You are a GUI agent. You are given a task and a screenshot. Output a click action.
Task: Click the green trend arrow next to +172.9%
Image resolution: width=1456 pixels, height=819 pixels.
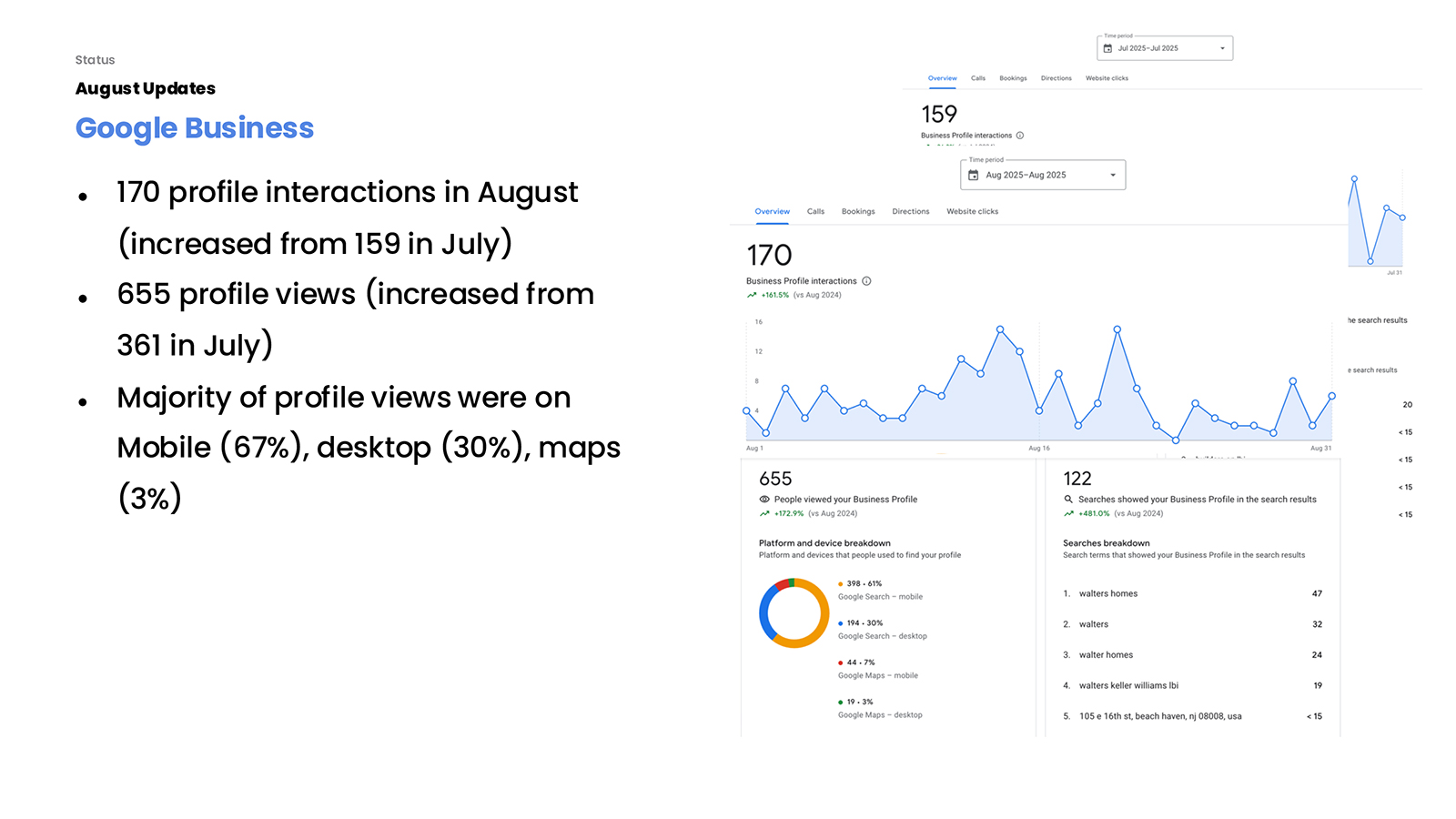[x=763, y=513]
